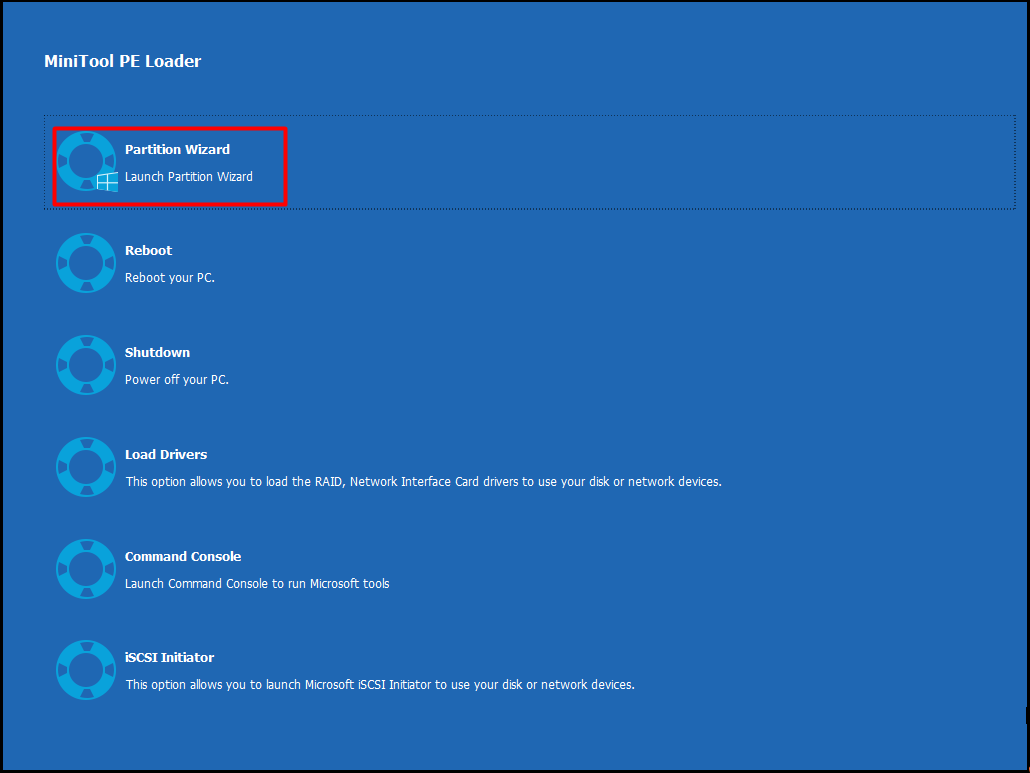The width and height of the screenshot is (1030, 773).
Task: Click the Shutdown lifebuoy icon
Action: tap(86, 364)
